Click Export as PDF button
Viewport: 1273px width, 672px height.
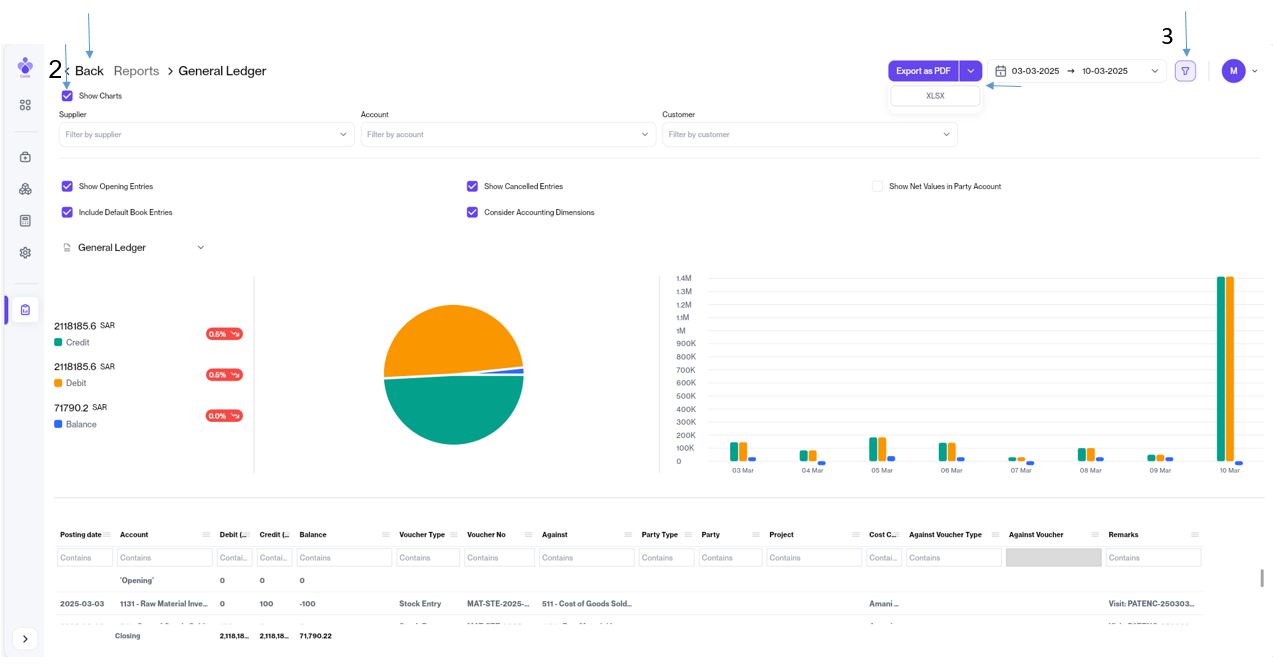pyautogui.click(x=922, y=71)
